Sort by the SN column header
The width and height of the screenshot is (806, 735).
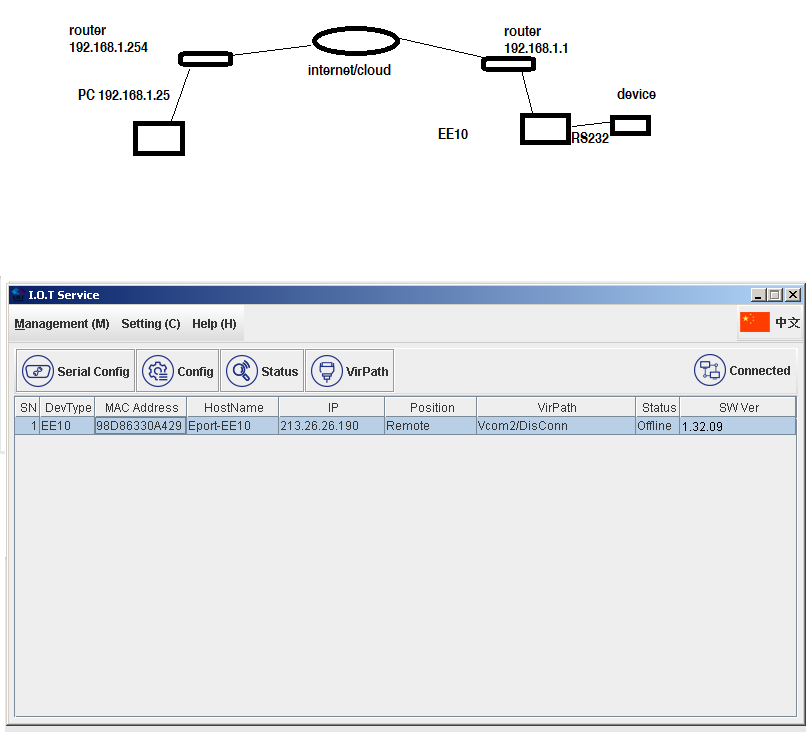point(28,408)
